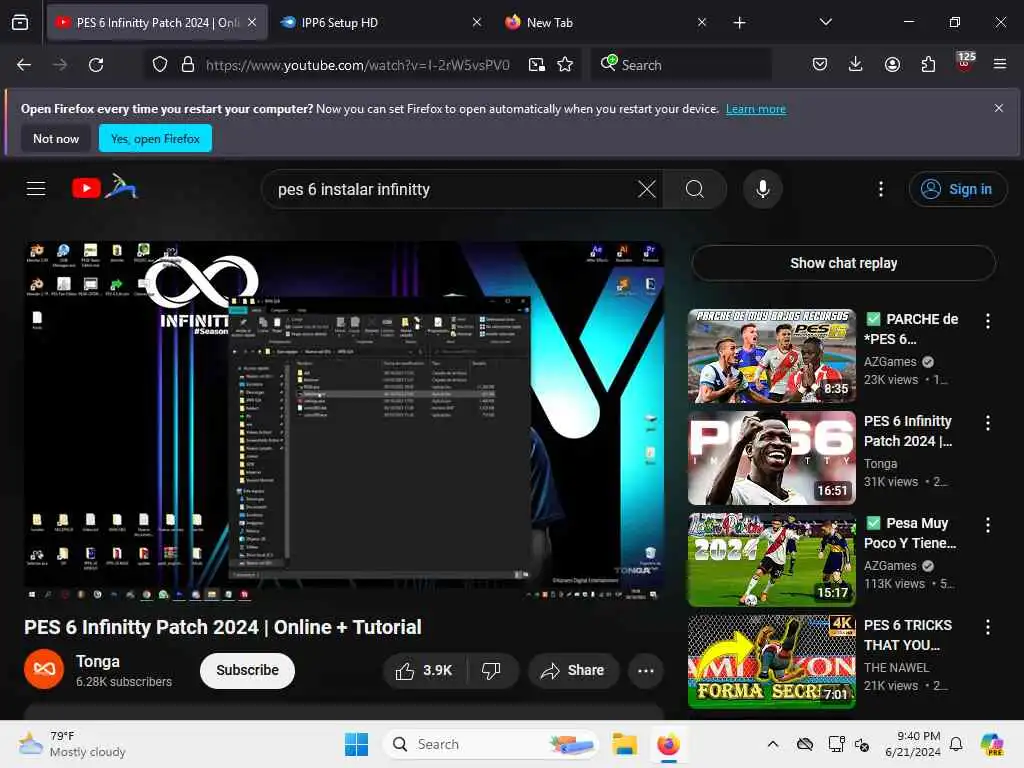The height and width of the screenshot is (768, 1024).
Task: Open the extensions puzzle icon
Action: (x=928, y=64)
